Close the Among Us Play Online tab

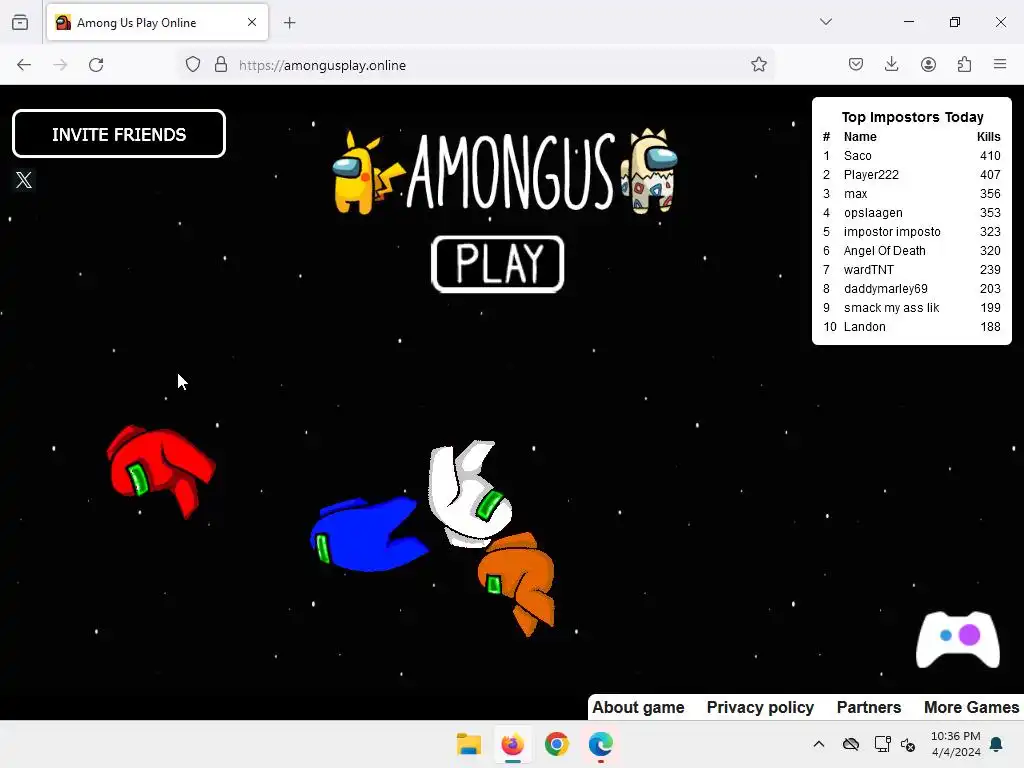click(x=252, y=22)
